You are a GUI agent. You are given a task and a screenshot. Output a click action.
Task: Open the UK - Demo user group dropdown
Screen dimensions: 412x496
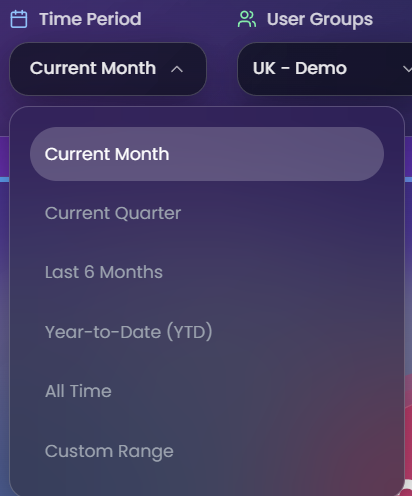coord(324,69)
